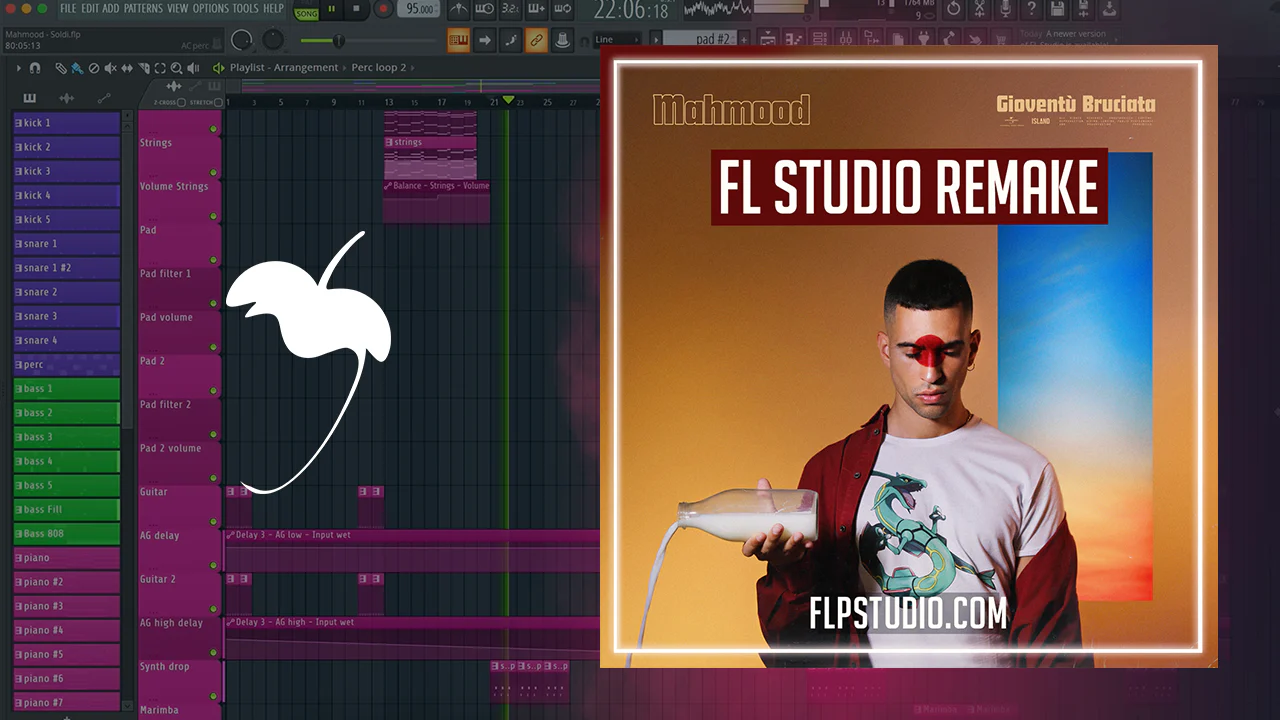Click the master pitch knob

pyautogui.click(x=273, y=41)
